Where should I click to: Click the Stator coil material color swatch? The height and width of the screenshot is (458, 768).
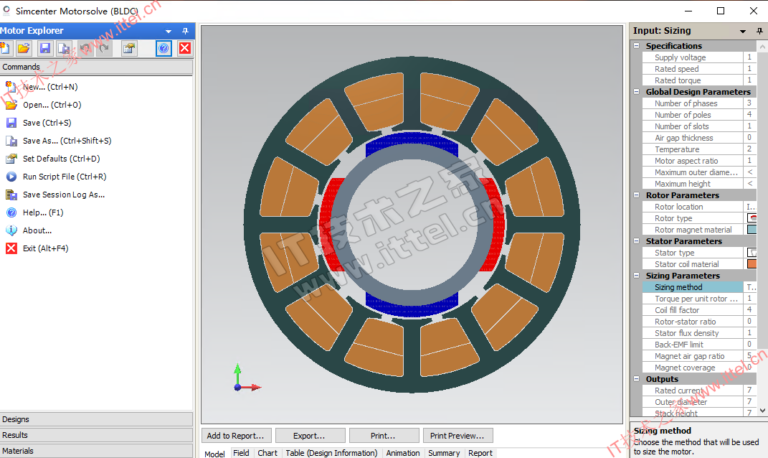click(x=751, y=264)
